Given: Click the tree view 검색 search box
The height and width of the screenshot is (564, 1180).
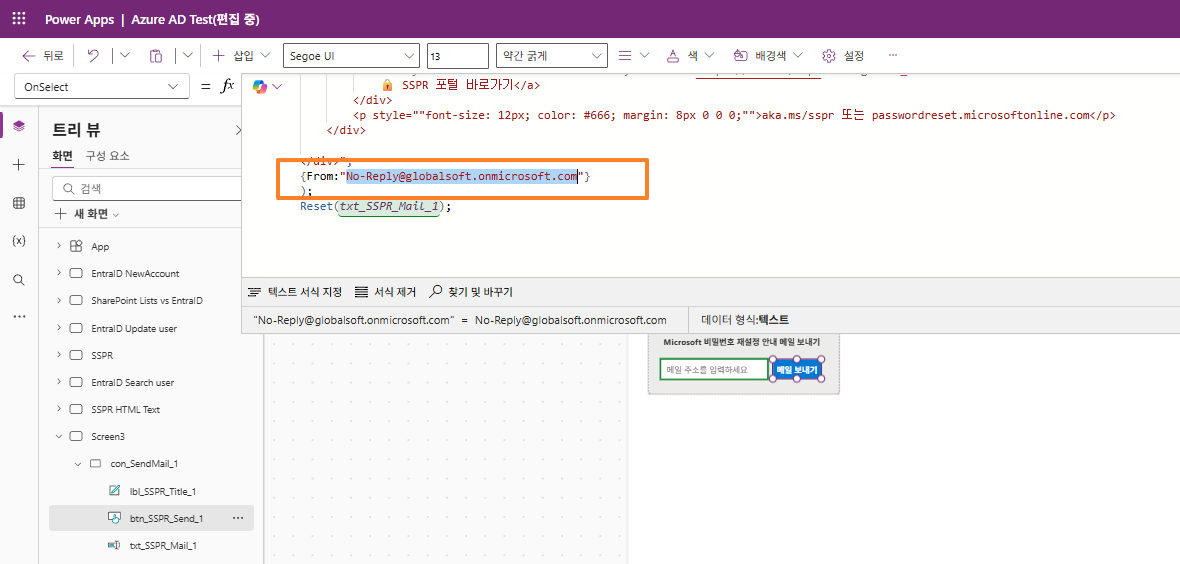Looking at the screenshot, I should point(148,188).
